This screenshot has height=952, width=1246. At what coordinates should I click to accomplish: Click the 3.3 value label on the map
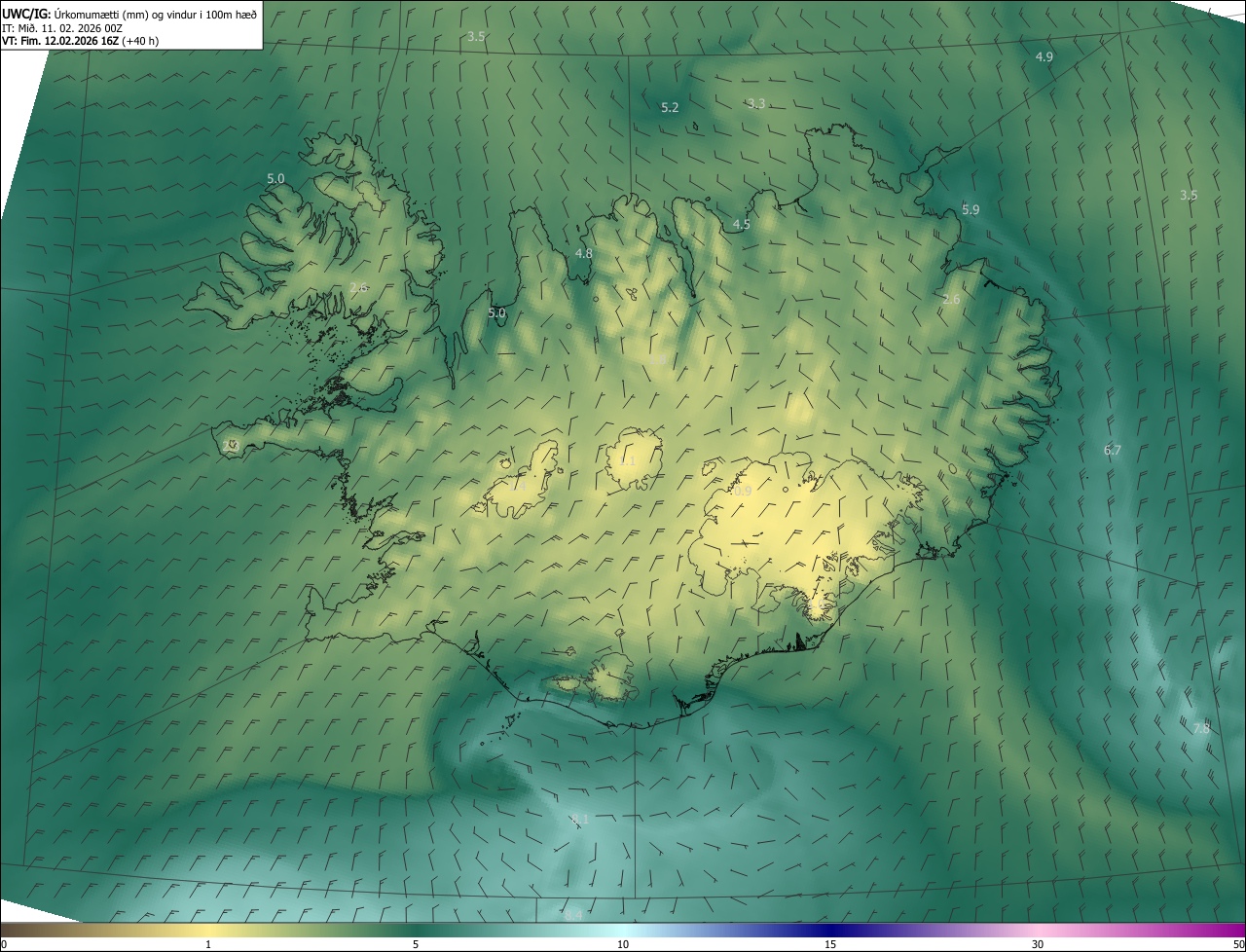click(756, 103)
